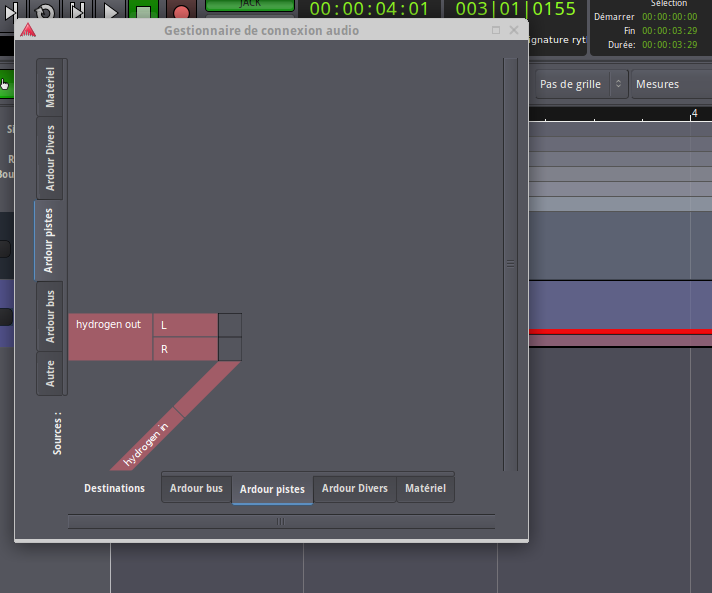
Task: Toggle connection cell for hydrogen out R
Action: [230, 349]
